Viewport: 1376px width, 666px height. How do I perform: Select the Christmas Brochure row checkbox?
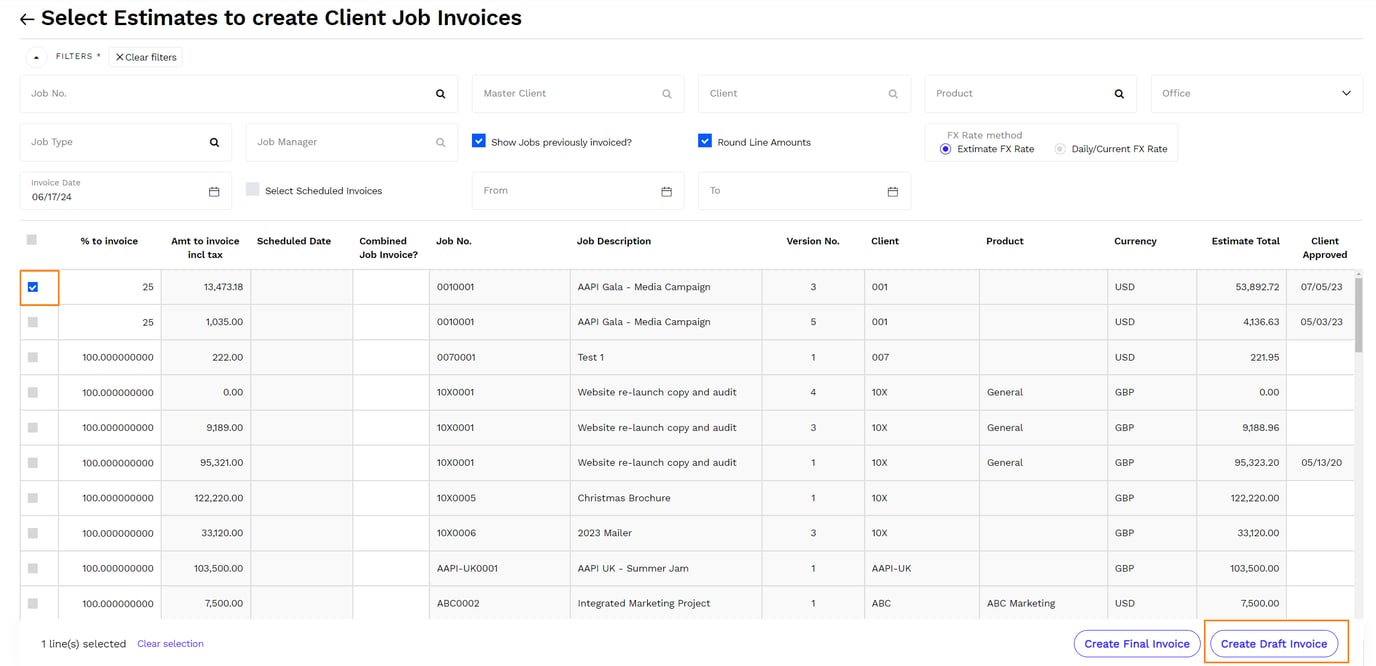click(33, 498)
